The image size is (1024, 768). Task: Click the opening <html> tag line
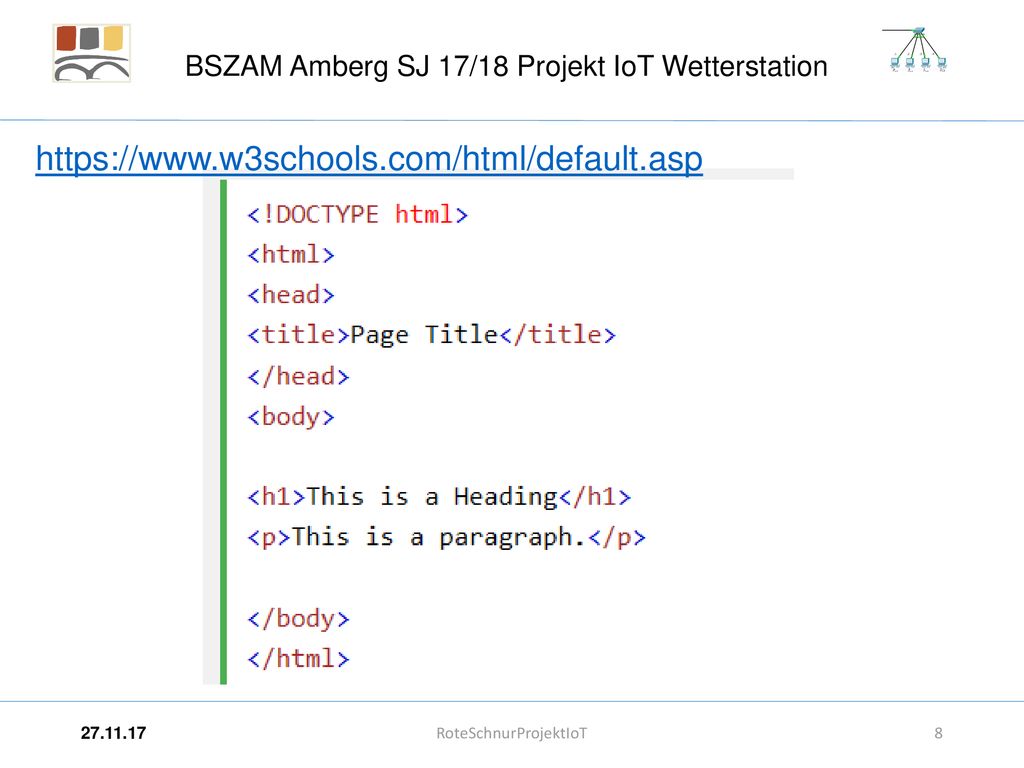[291, 254]
